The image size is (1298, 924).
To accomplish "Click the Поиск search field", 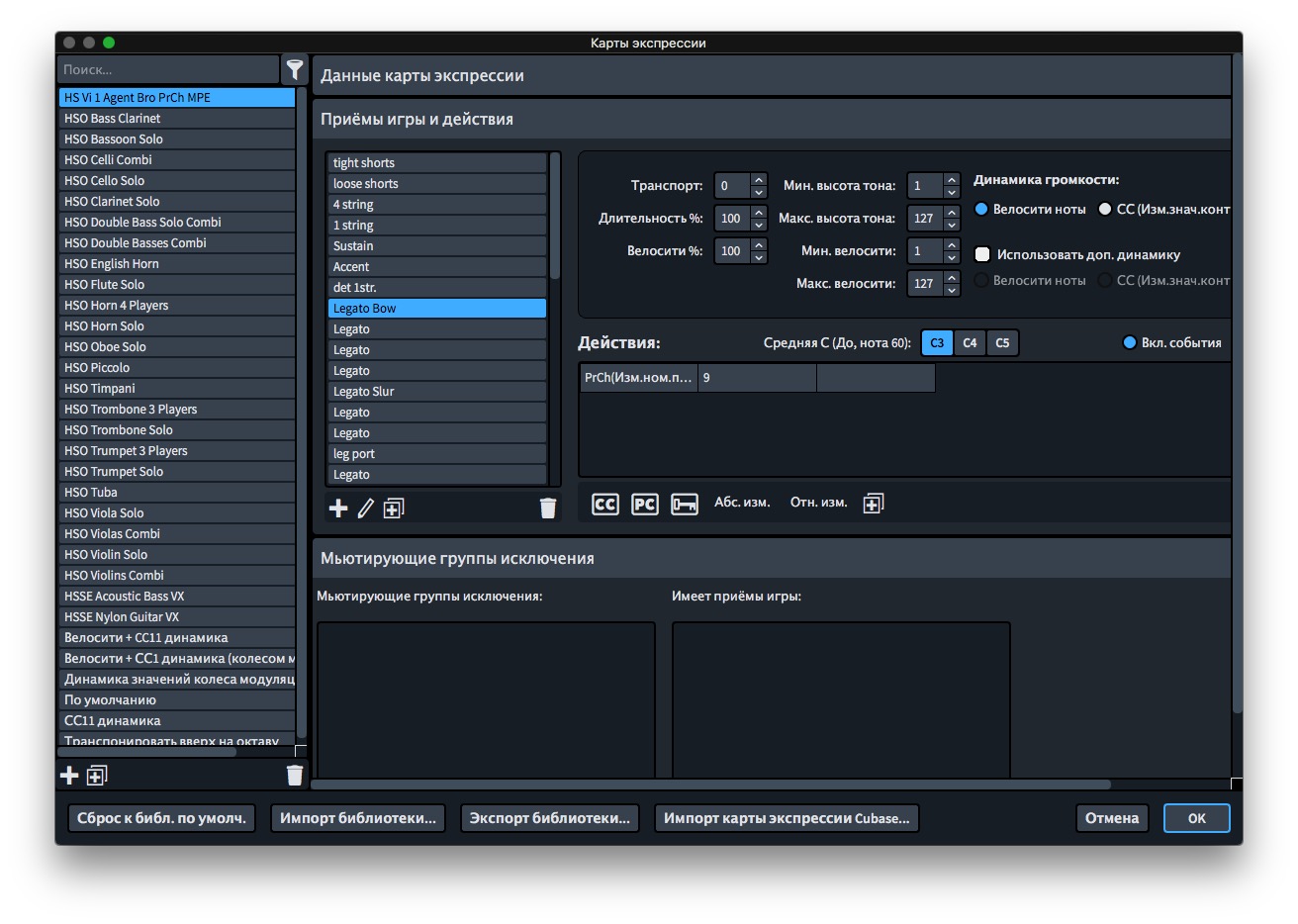I will tap(168, 69).
